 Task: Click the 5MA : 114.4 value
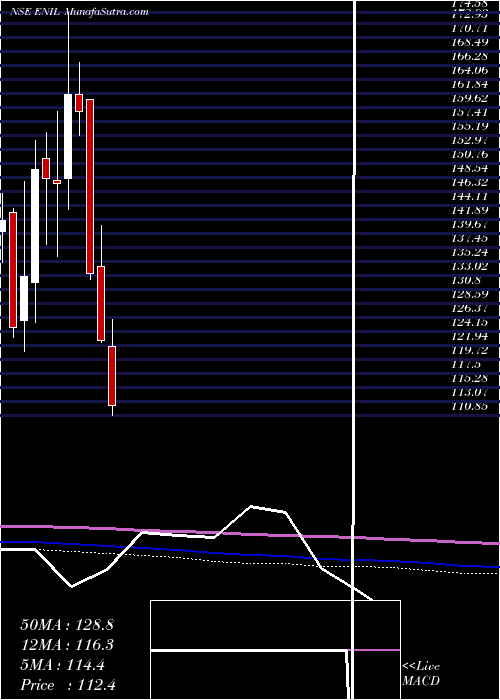tap(62, 665)
